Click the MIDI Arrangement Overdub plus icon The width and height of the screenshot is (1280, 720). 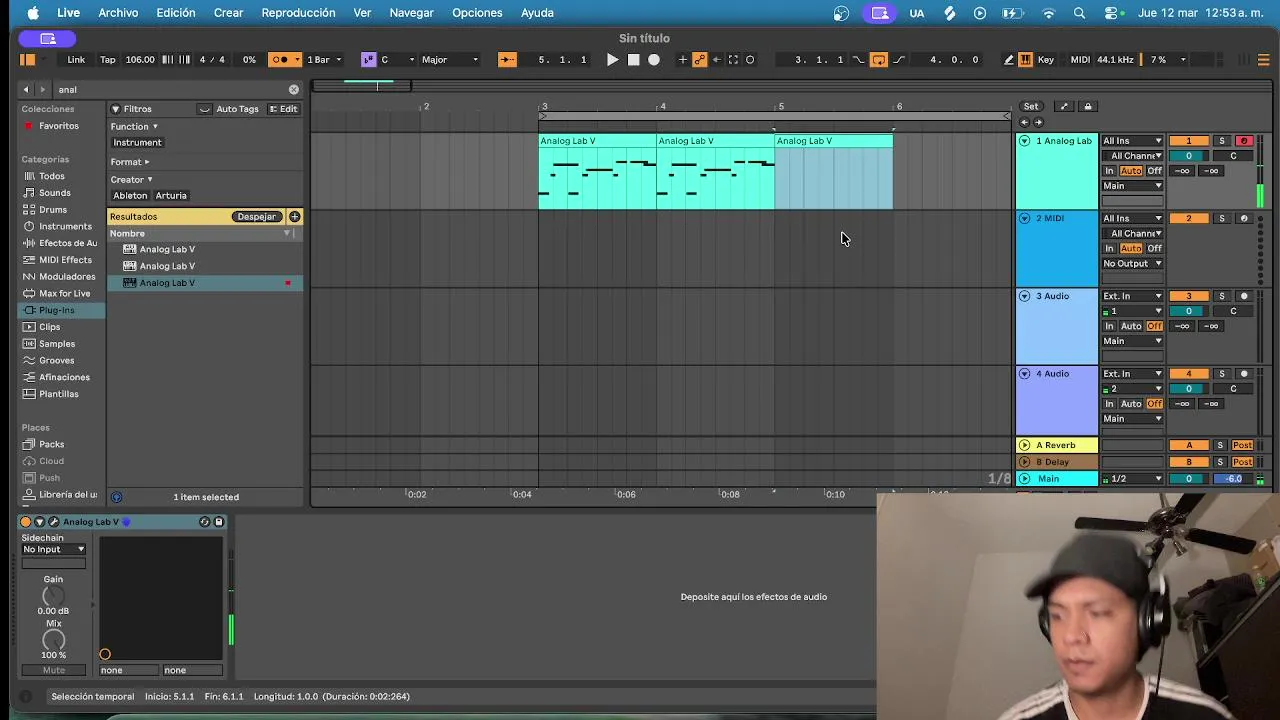(x=683, y=60)
